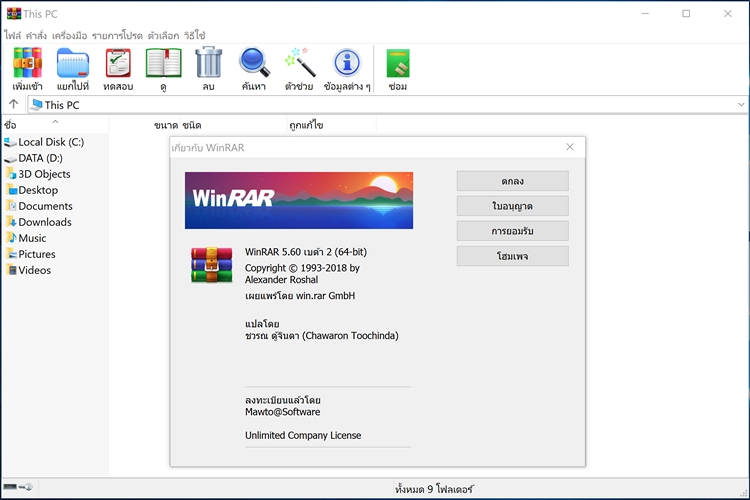Click the WinRAR books icon in About dialog

tap(211, 265)
